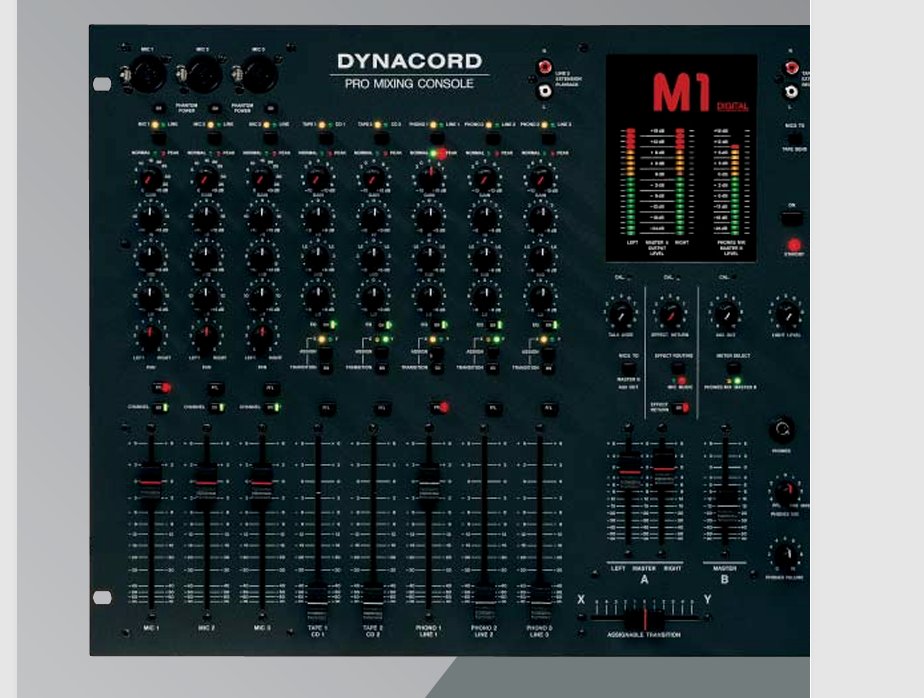Click the ASSIGN X/Y button on TAPE 2 channel
This screenshot has height=698, width=924.
coord(382,353)
